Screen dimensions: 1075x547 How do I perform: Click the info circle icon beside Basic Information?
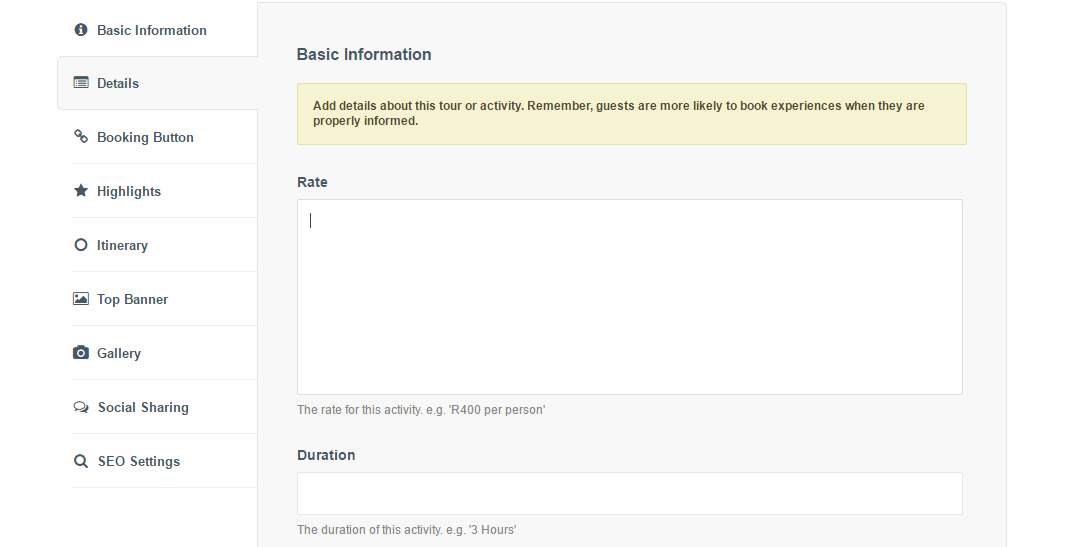[x=81, y=30]
